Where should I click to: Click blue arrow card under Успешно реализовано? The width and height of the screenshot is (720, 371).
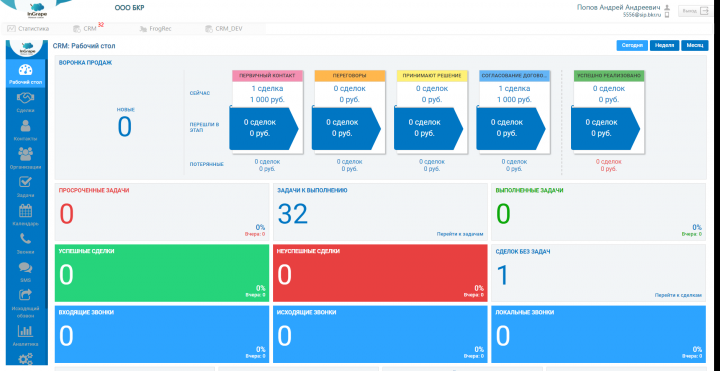606,129
